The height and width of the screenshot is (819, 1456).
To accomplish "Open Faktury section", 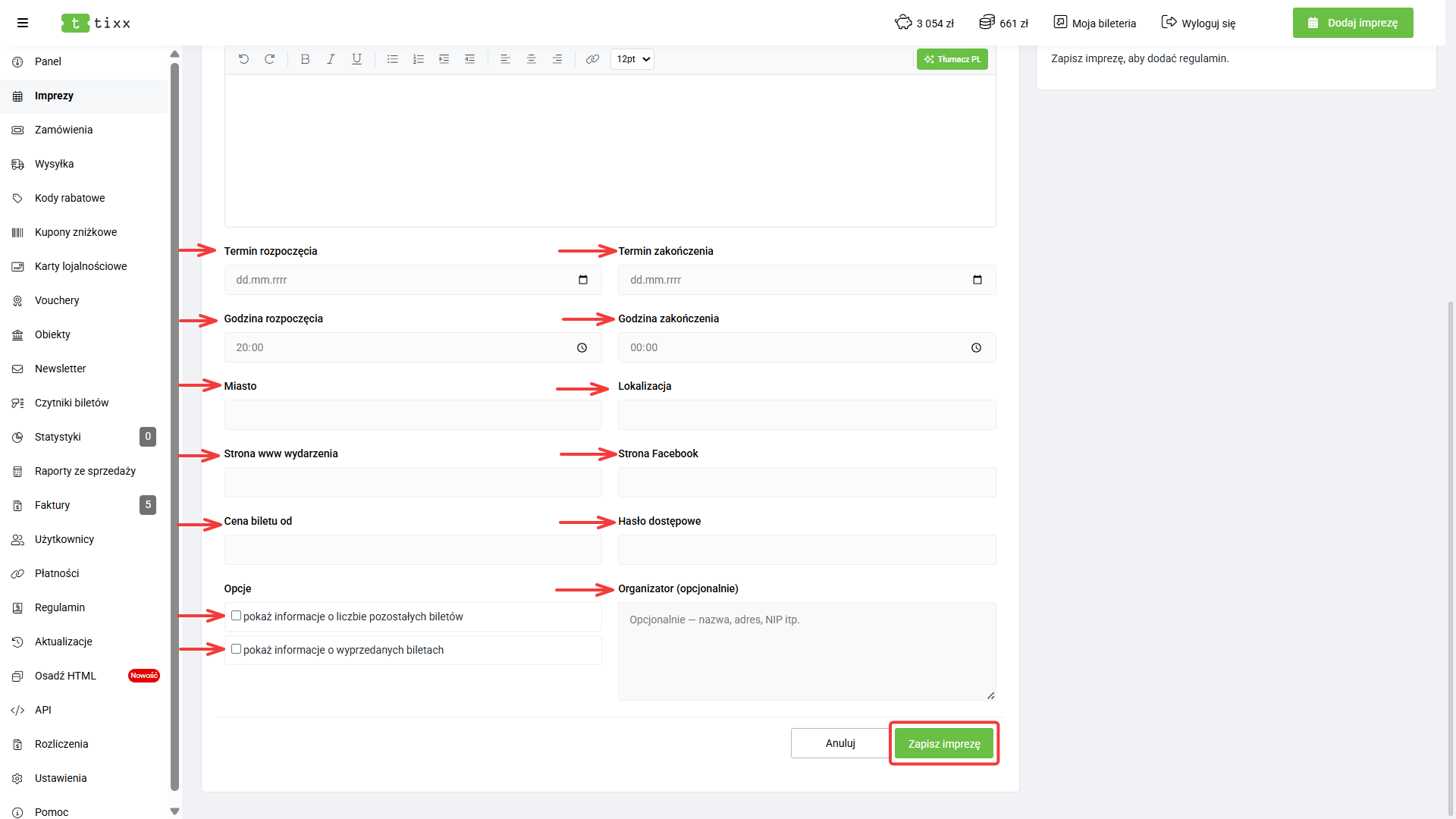I will pos(83,505).
